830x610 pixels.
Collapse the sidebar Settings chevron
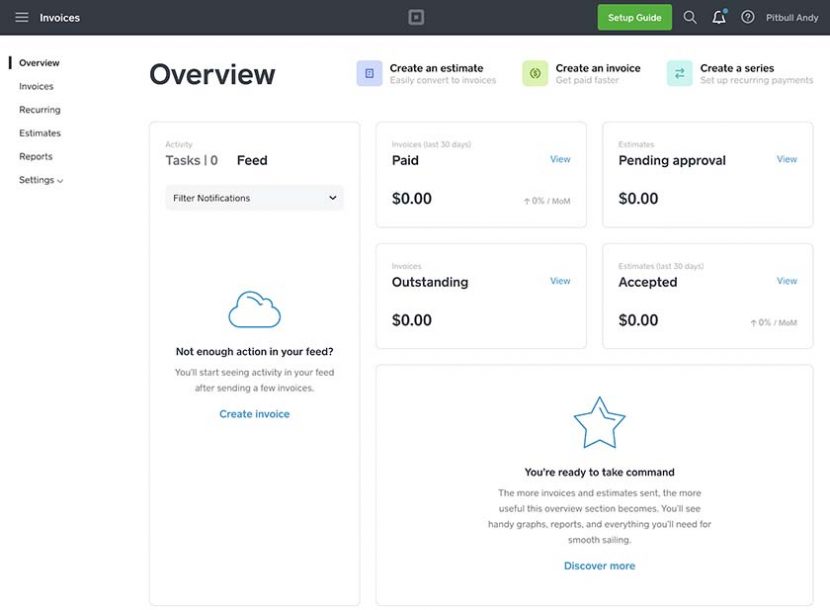pyautogui.click(x=58, y=181)
